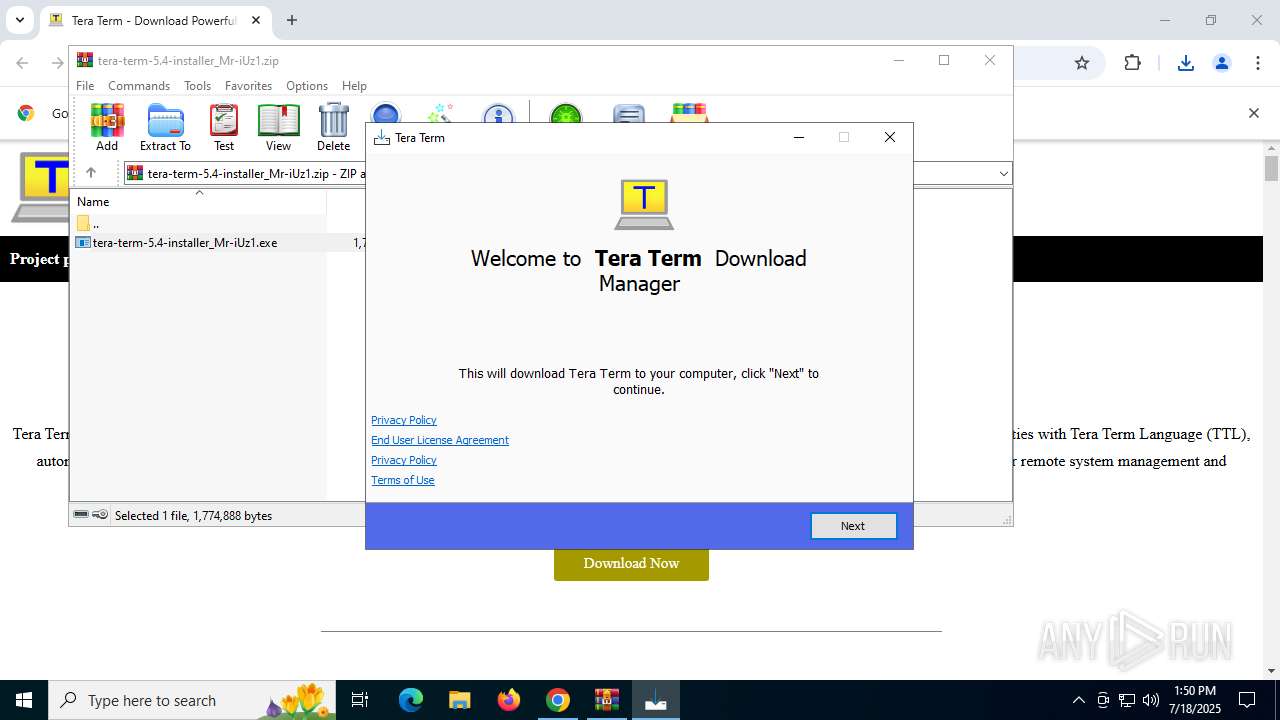Open the notification center icon
Screen dimensions: 1280x720
(1247, 700)
